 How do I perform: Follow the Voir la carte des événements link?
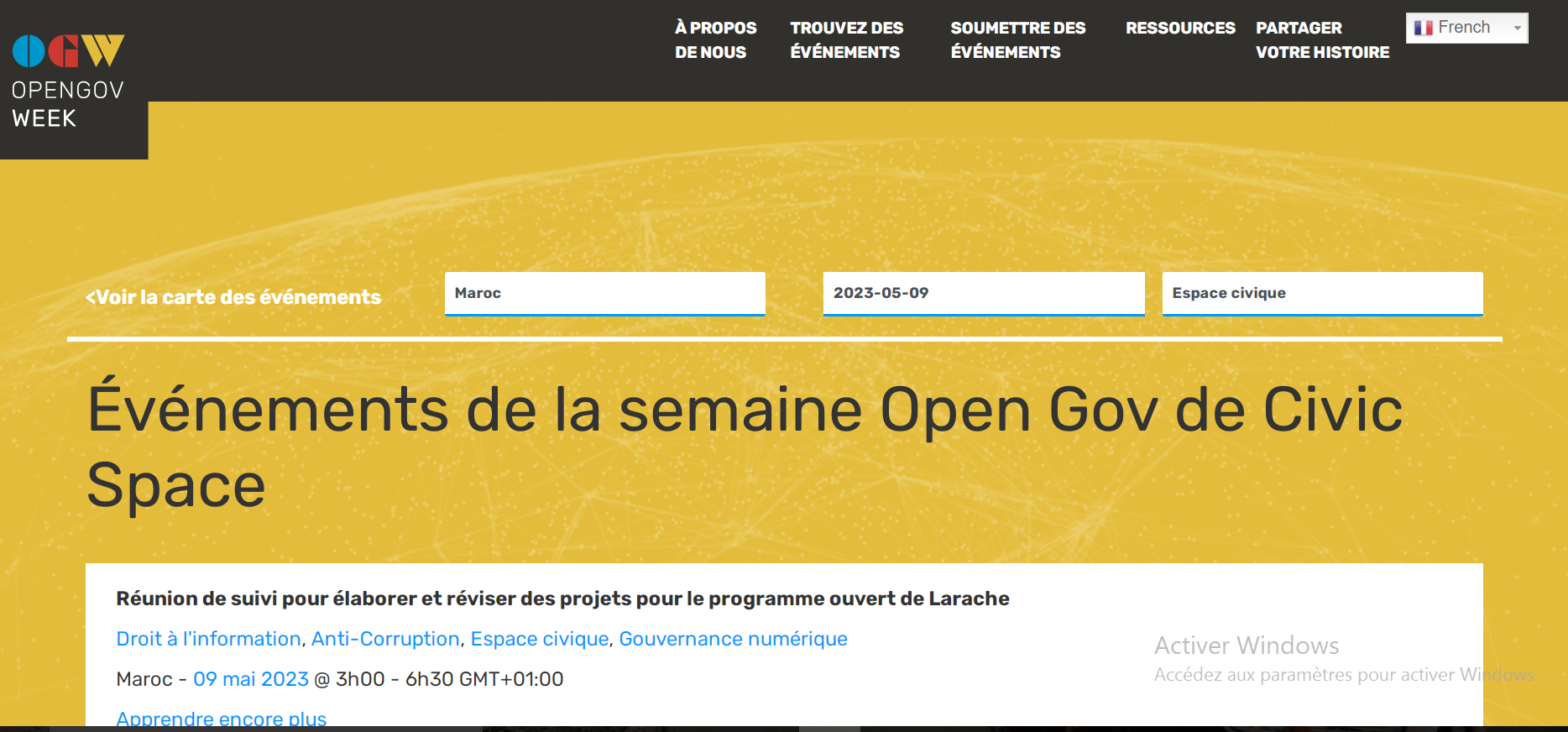(233, 297)
